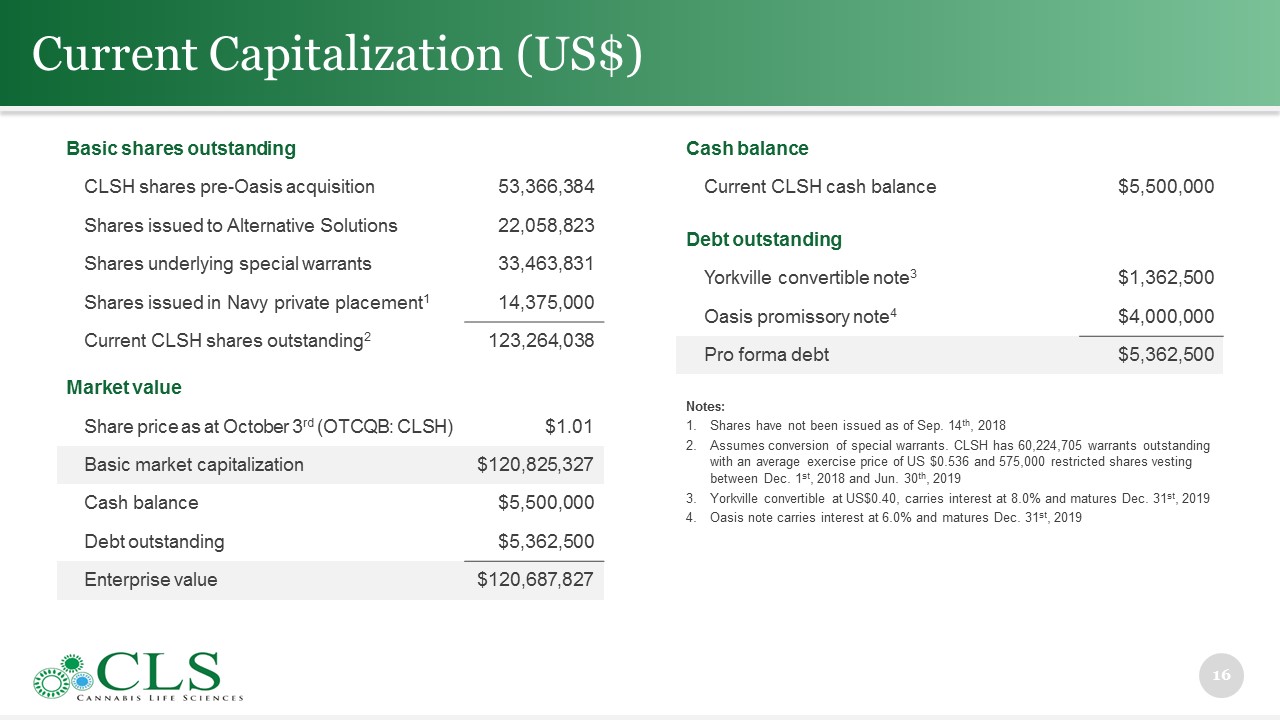1280x720 pixels.
Task: Click $5,362,500 in the Pro forma debt row
Action: [x=1166, y=354]
